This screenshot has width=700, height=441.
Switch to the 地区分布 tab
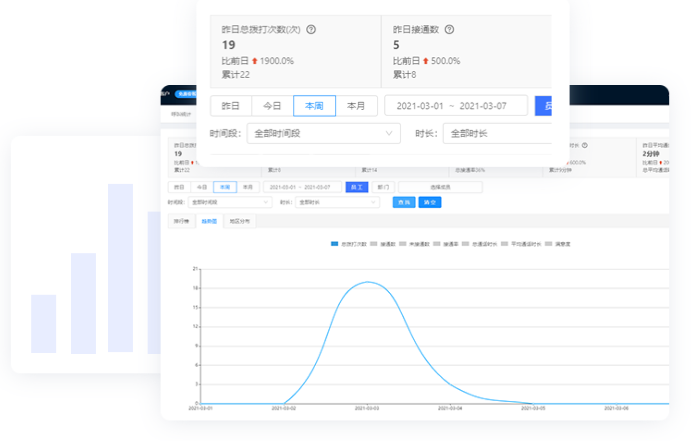(240, 221)
